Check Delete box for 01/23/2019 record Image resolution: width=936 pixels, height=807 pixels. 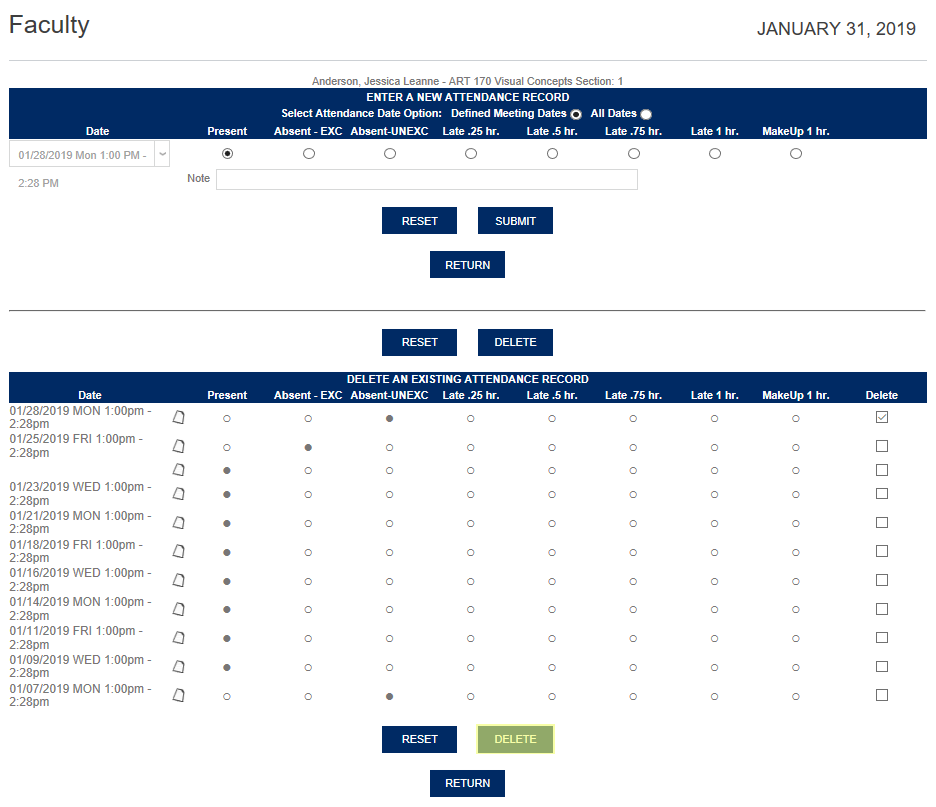click(882, 493)
